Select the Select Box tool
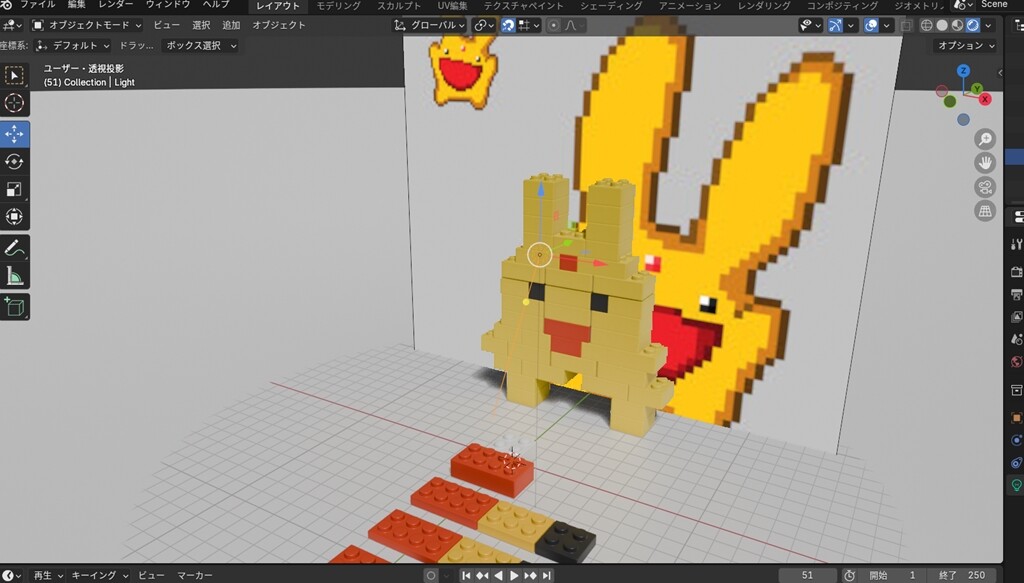 pos(14,76)
